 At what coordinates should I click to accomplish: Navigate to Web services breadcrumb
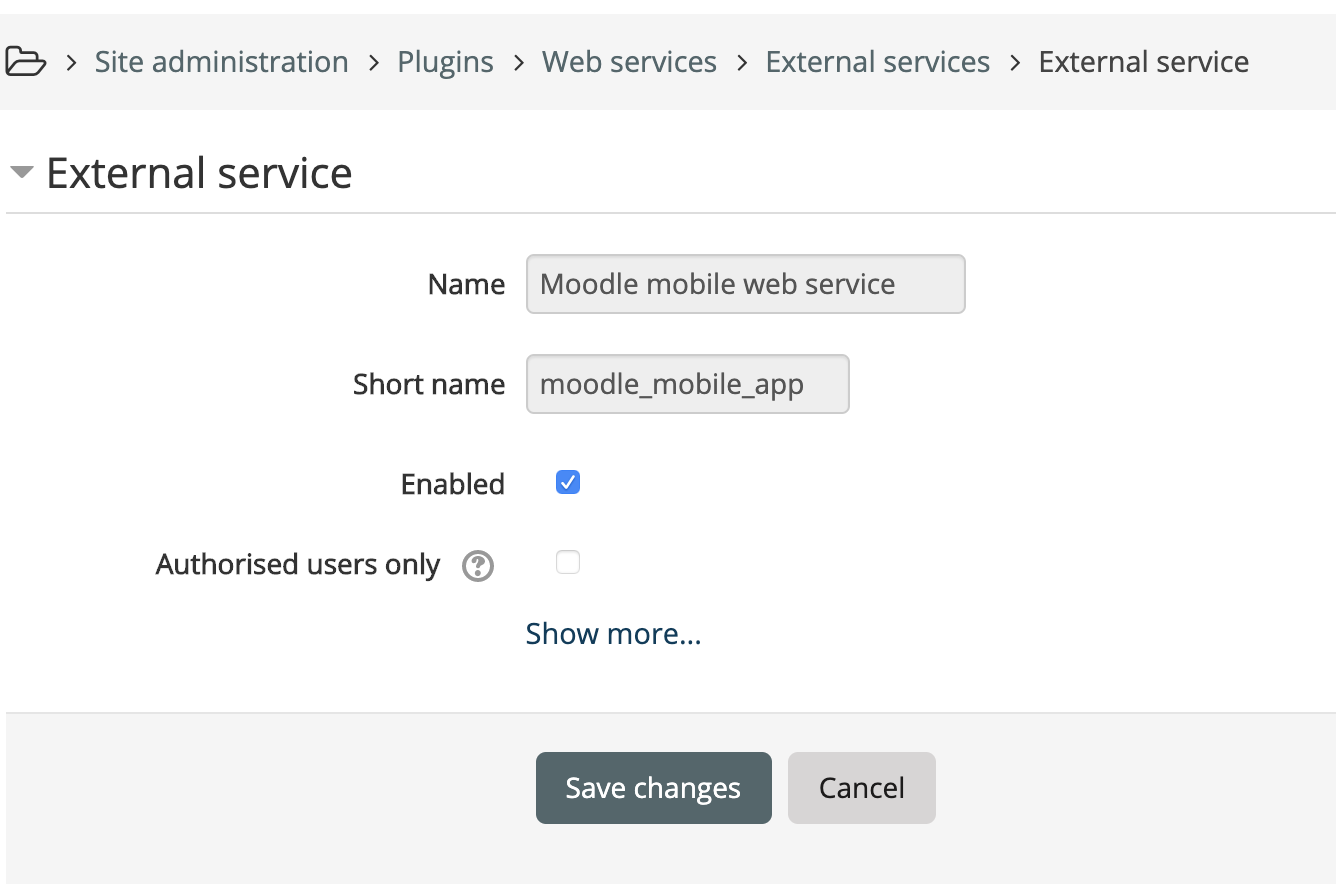tap(630, 62)
